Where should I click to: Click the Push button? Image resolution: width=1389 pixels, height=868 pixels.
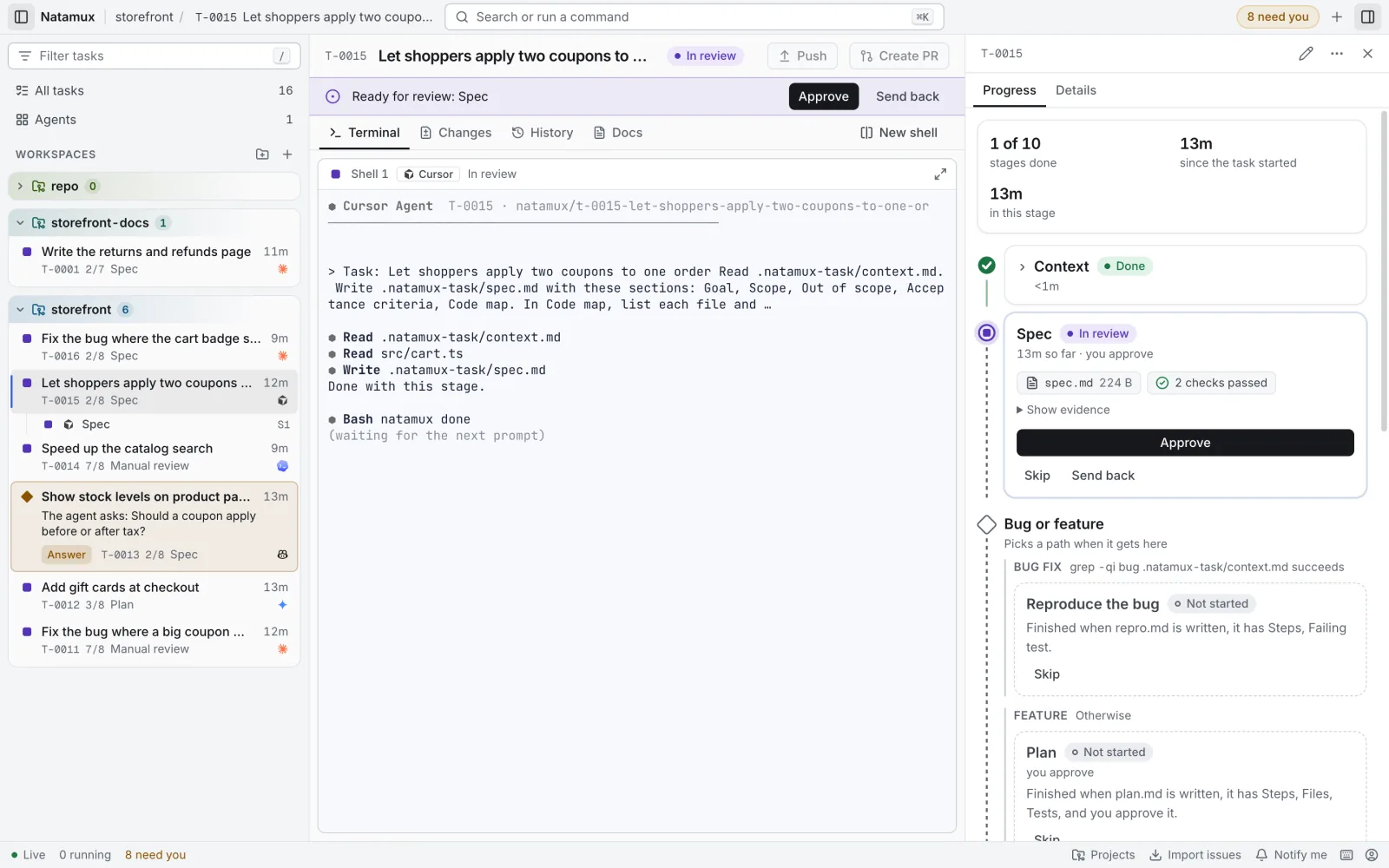pyautogui.click(x=802, y=56)
